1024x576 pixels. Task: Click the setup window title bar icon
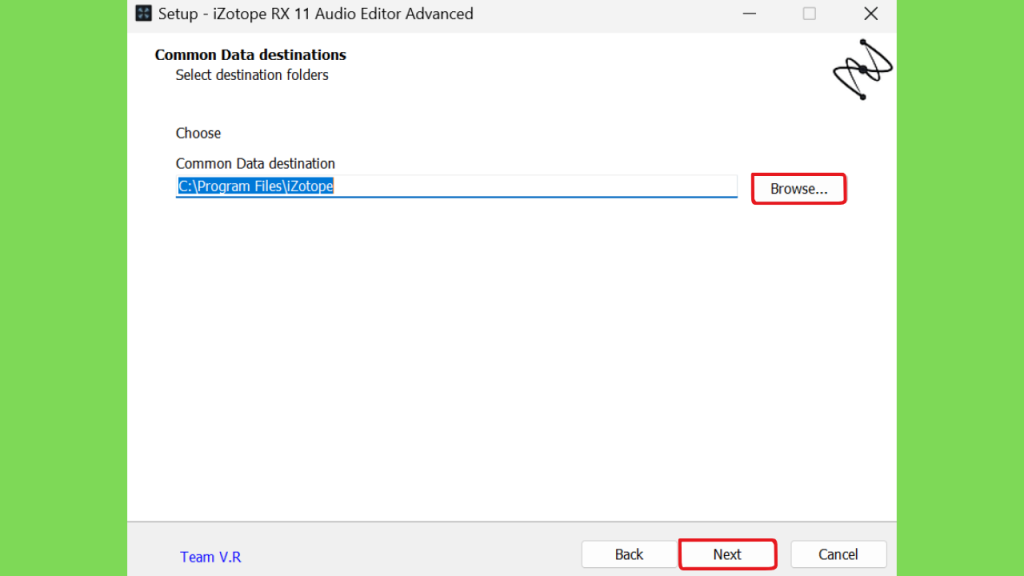pos(144,14)
